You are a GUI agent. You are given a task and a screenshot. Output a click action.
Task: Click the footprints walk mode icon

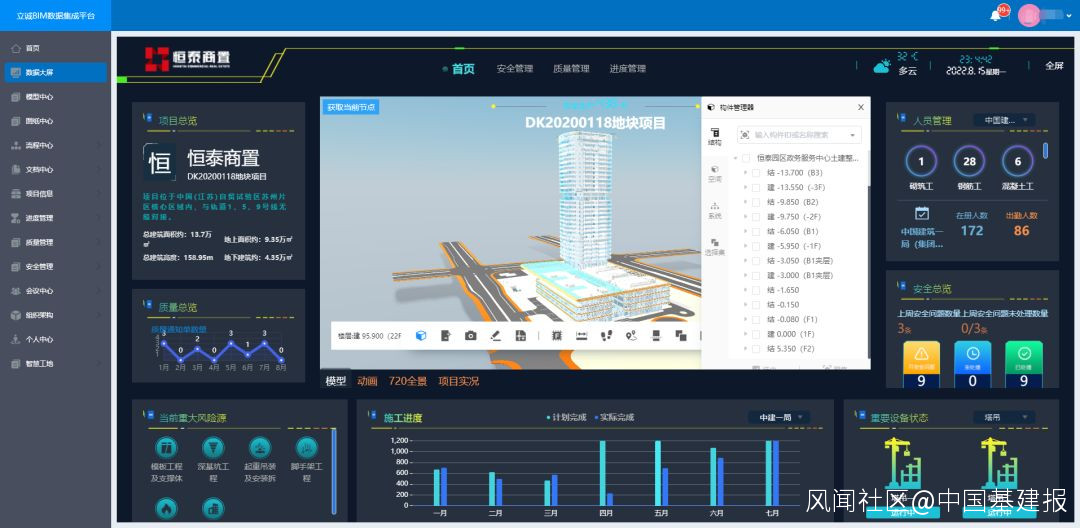coord(606,335)
